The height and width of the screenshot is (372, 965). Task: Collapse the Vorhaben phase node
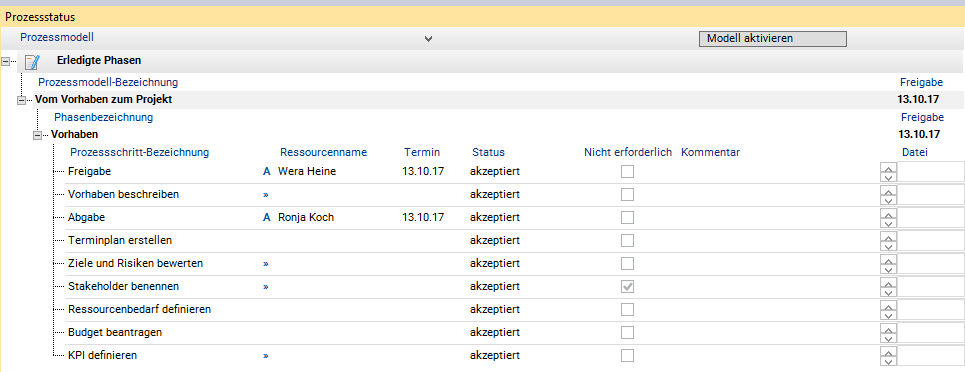38,135
